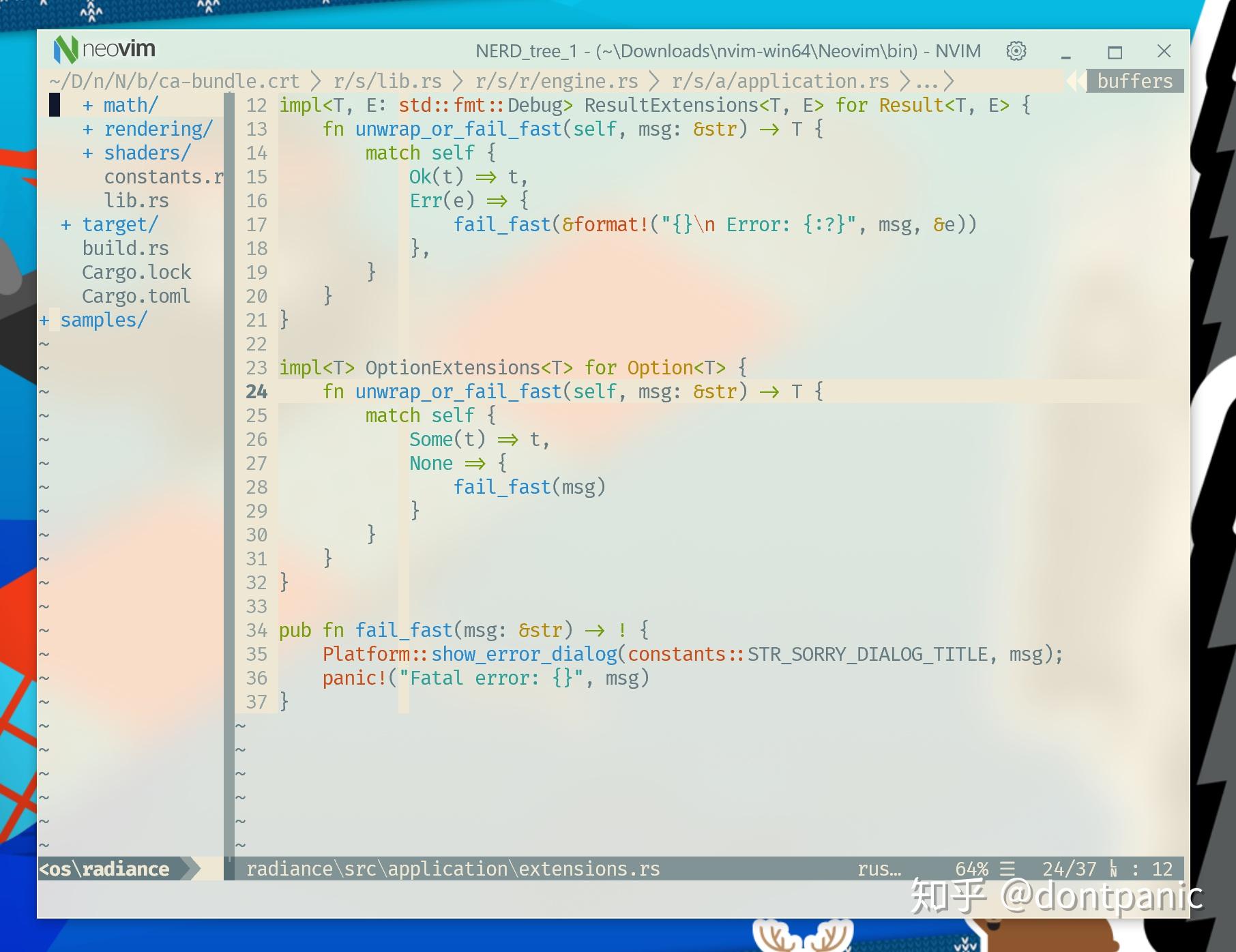Open build.rs in the file tree
The width and height of the screenshot is (1236, 952).
tap(126, 249)
